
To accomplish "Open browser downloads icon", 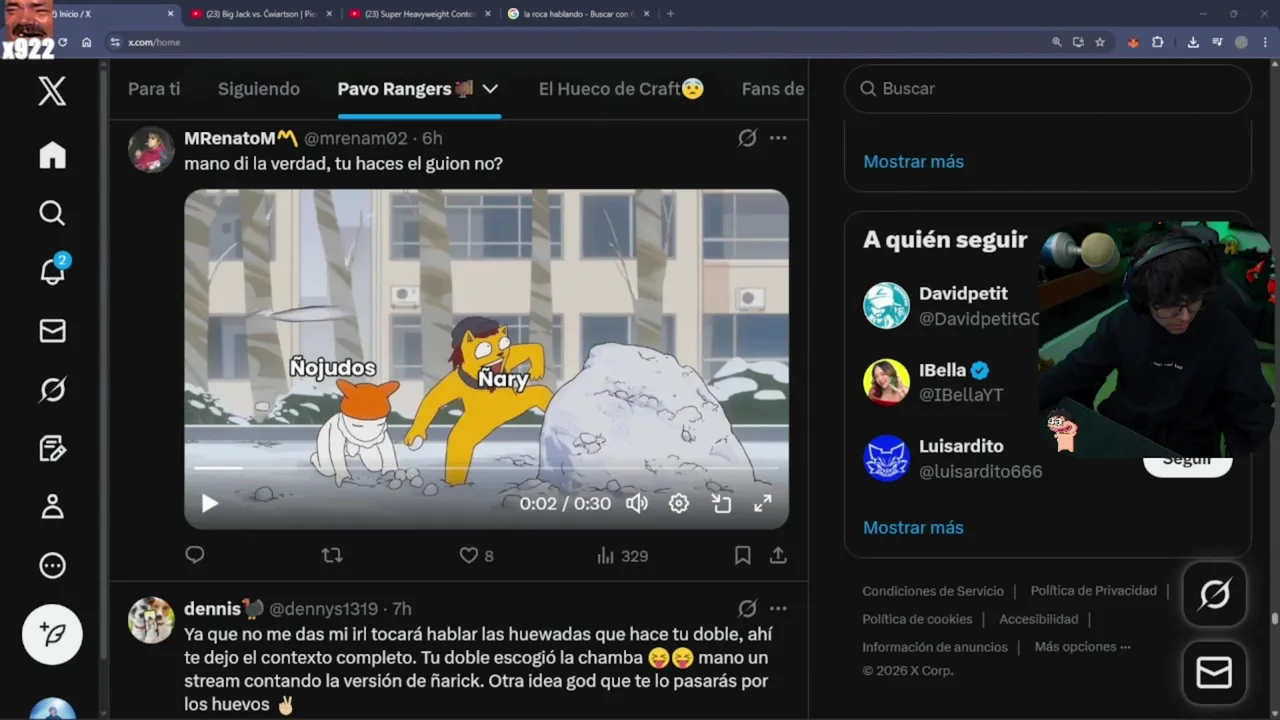I will [x=1193, y=42].
